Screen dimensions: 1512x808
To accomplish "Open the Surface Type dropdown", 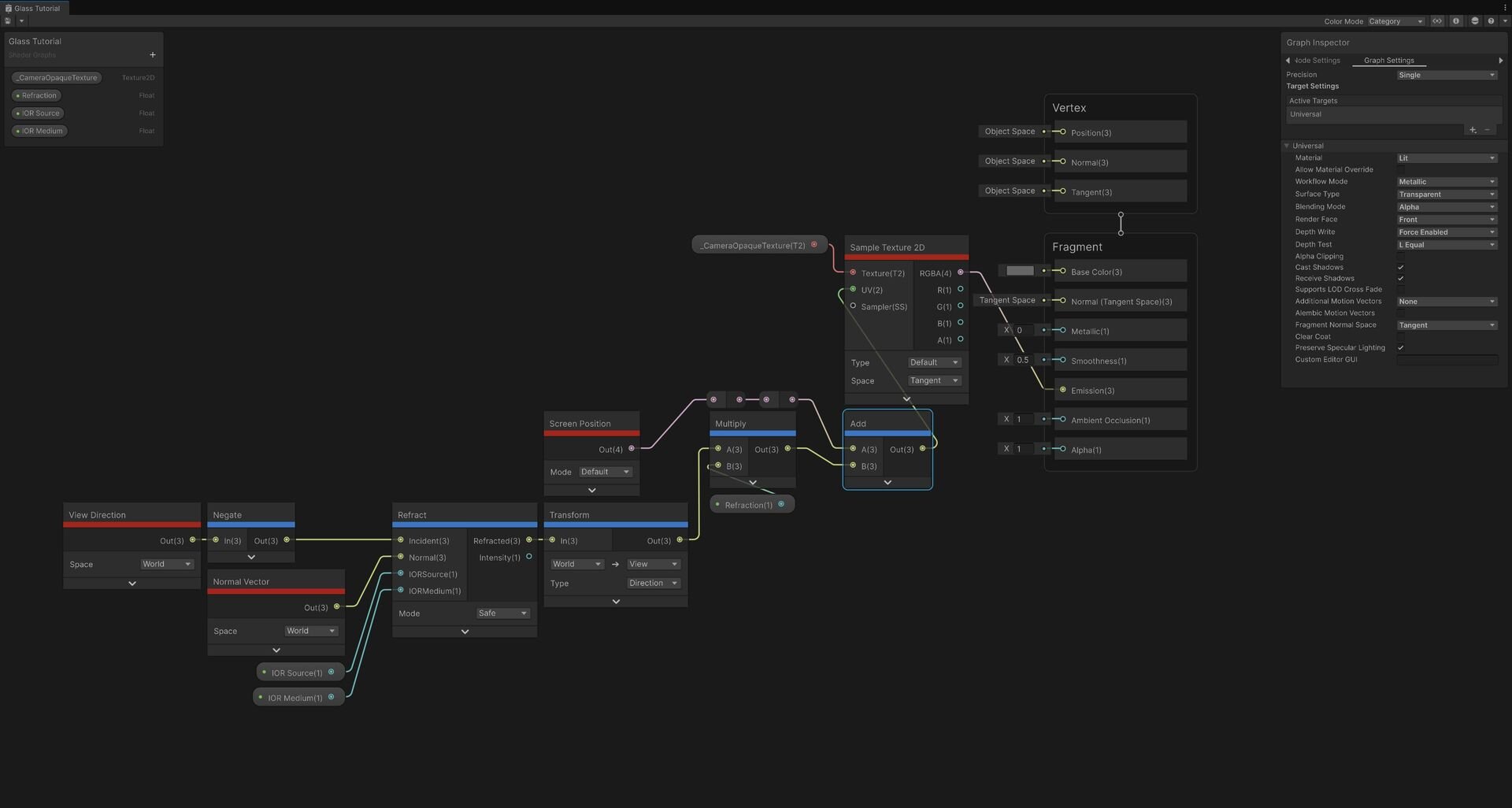I will click(1447, 195).
